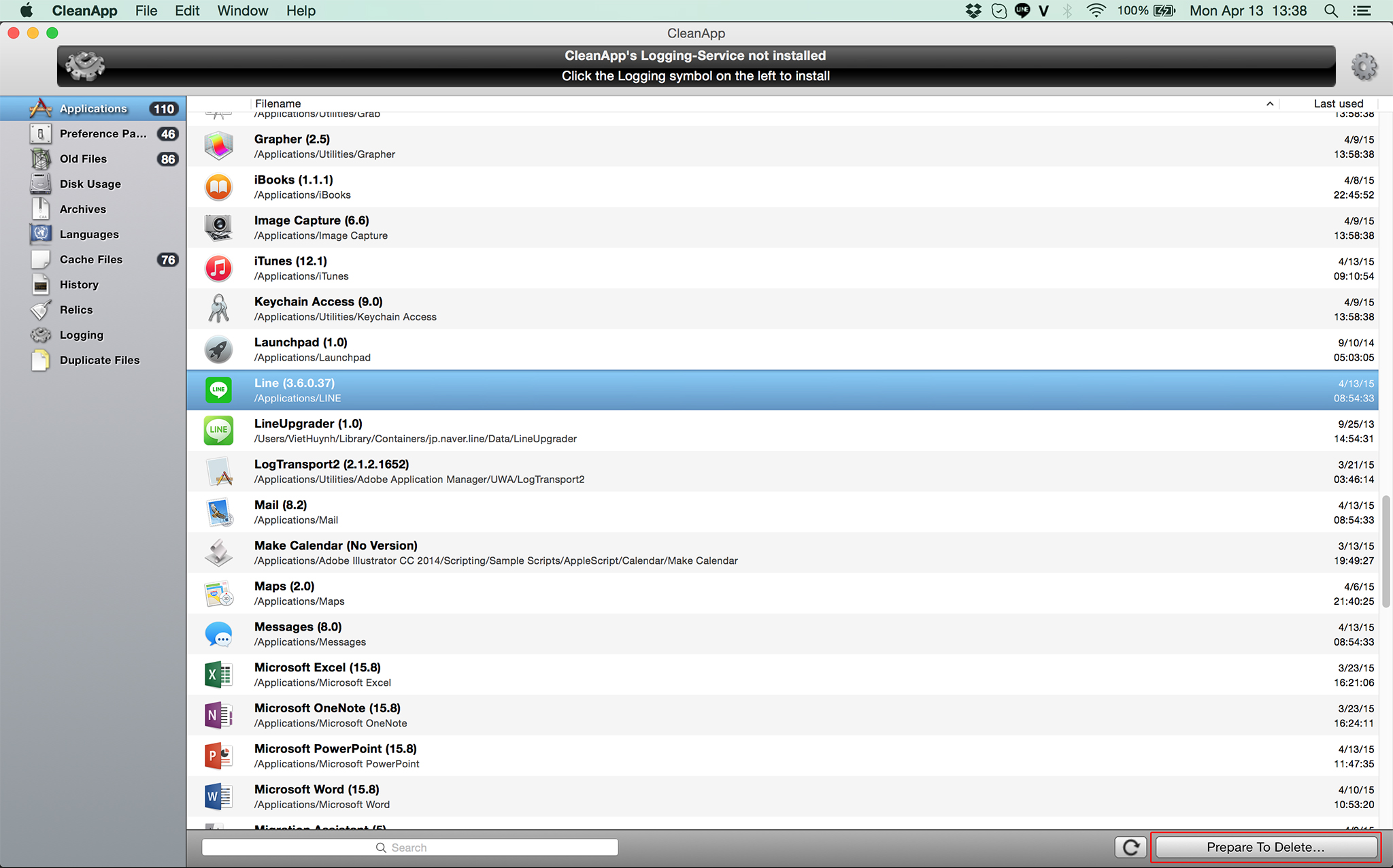
Task: Open Notification Center icon
Action: [1362, 11]
